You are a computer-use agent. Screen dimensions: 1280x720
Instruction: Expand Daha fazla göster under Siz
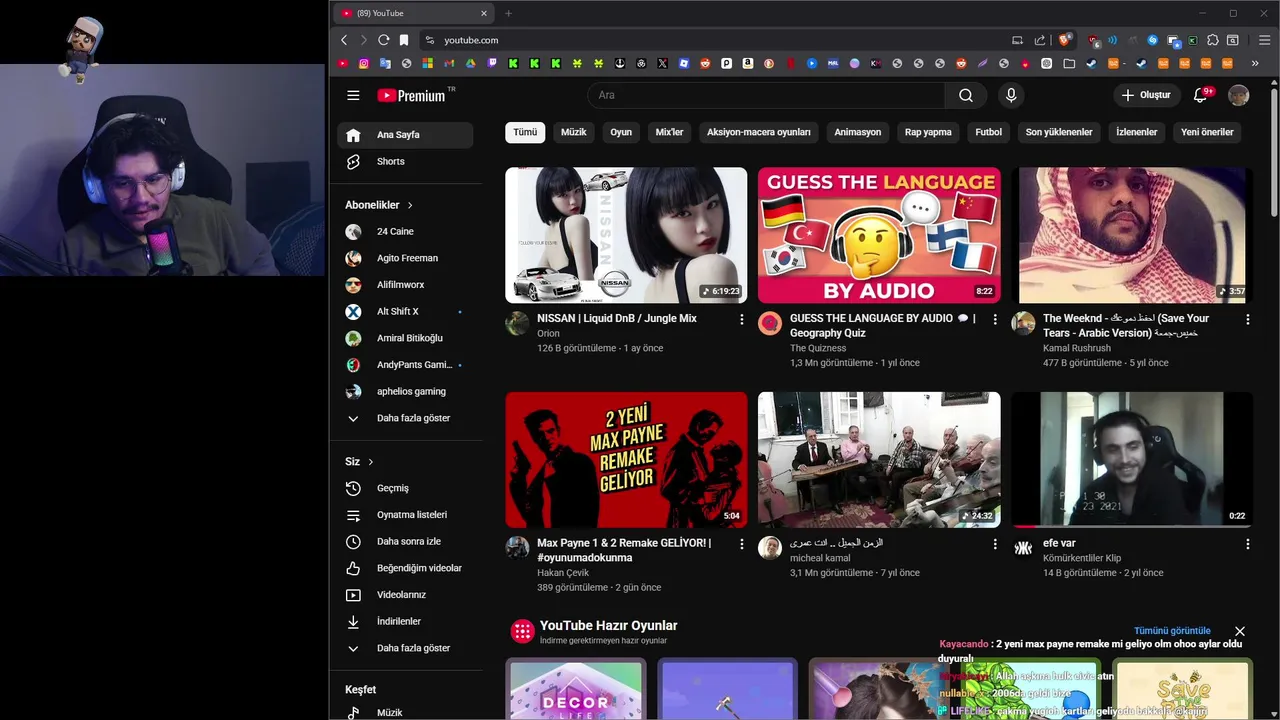tap(405, 648)
